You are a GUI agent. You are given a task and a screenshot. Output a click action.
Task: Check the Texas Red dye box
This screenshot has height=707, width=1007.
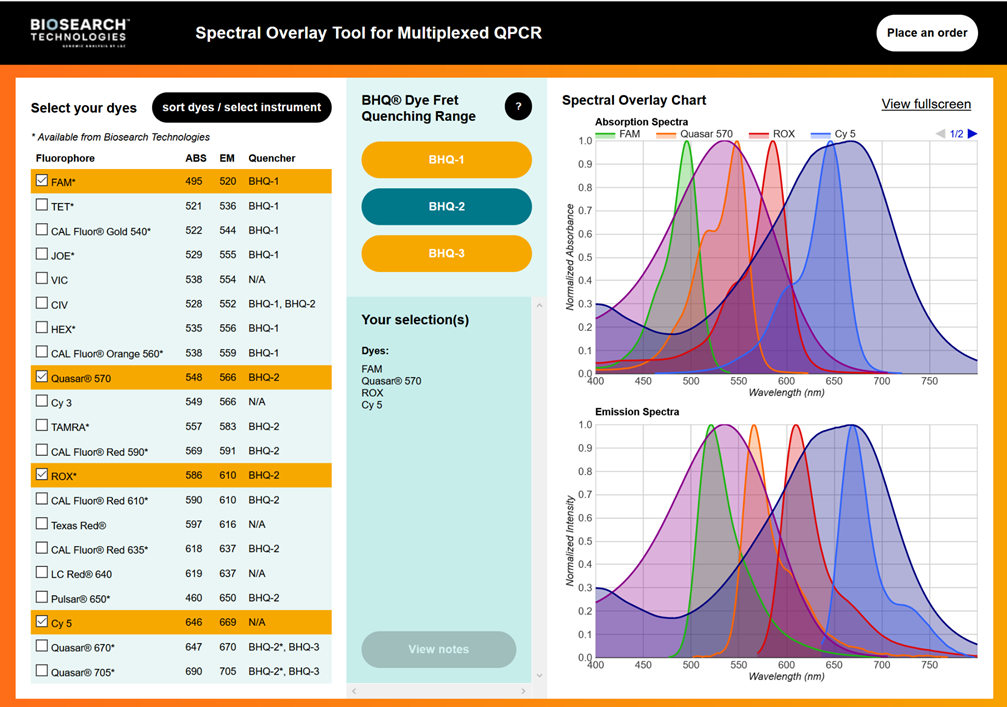point(41,524)
